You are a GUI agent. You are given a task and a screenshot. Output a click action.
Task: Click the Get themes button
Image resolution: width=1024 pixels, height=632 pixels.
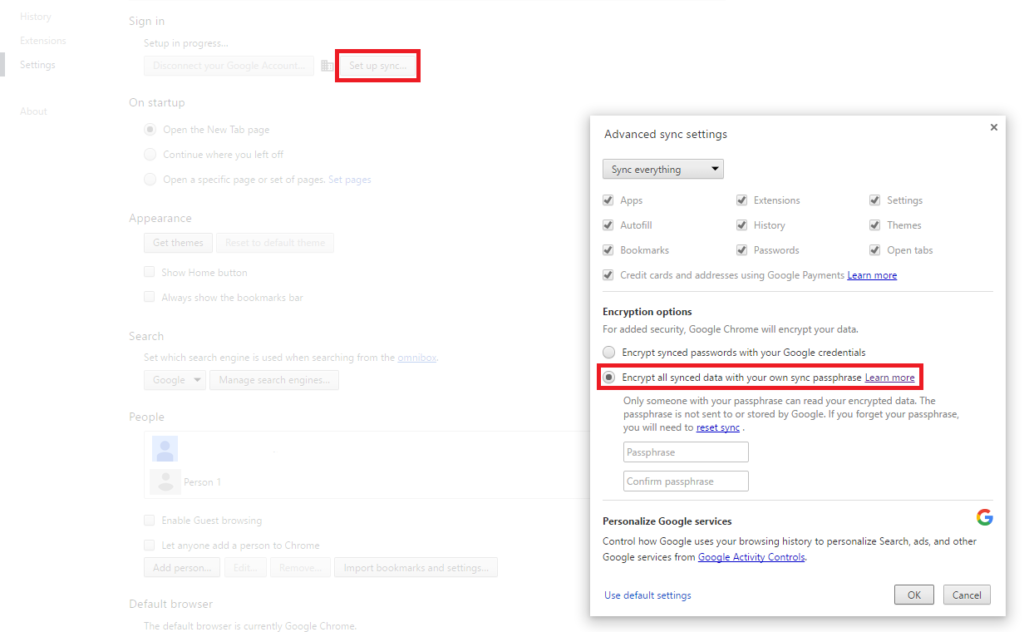click(x=178, y=243)
